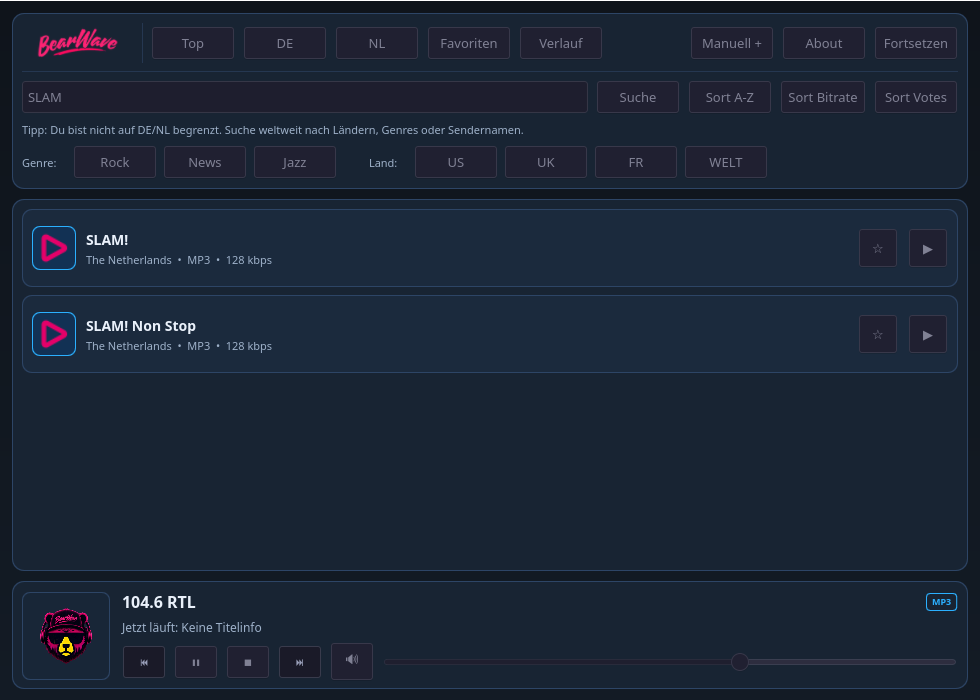Filter by News genre
980x700 pixels.
tap(204, 162)
